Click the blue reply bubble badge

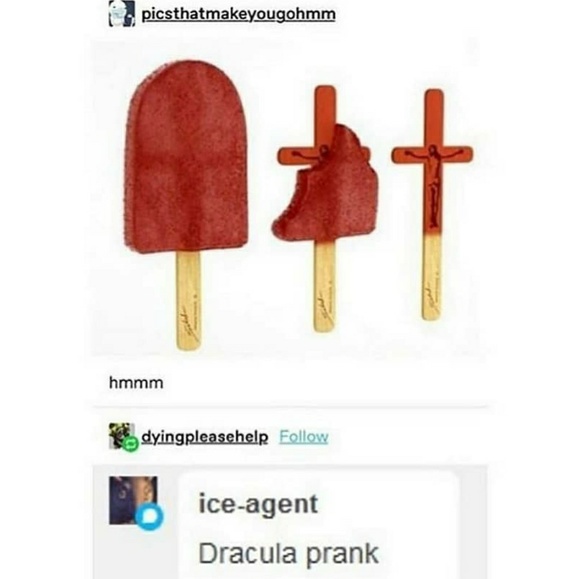tap(149, 516)
